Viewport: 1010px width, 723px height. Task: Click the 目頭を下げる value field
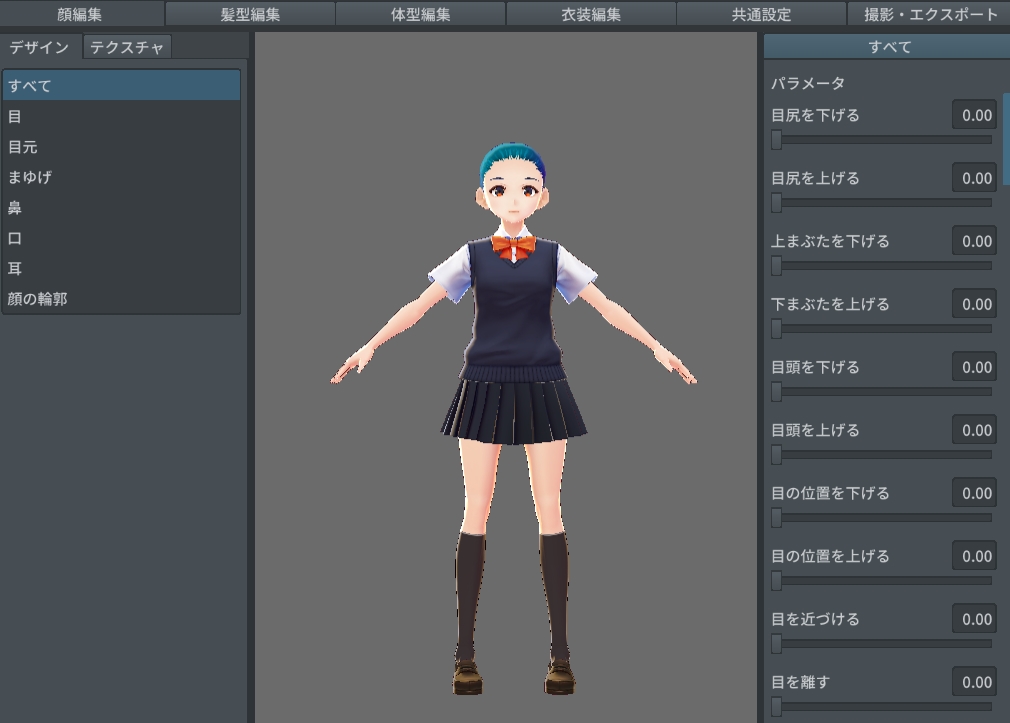[975, 367]
